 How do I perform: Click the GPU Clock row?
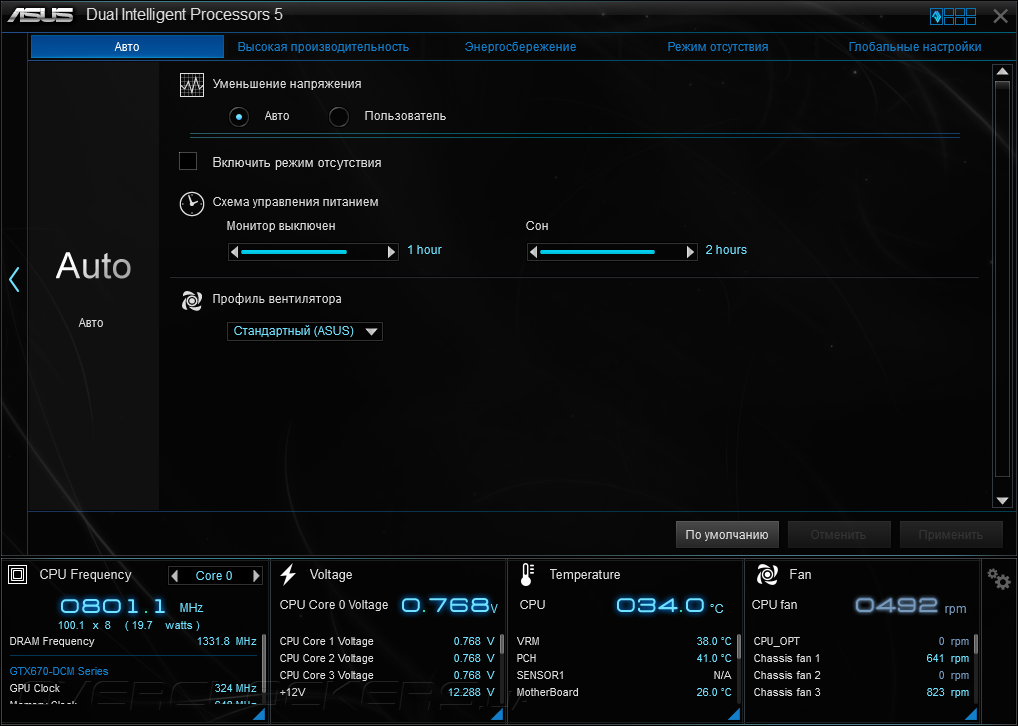[133, 688]
